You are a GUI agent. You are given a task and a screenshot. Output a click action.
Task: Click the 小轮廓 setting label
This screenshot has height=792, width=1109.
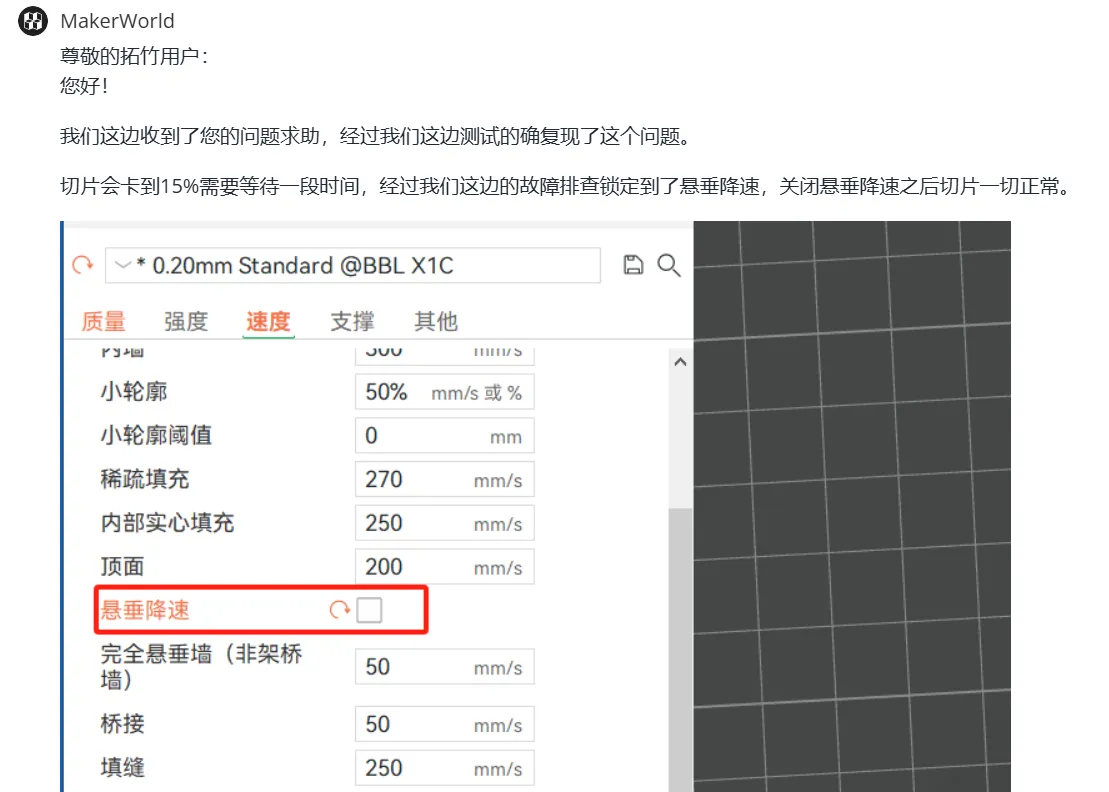pyautogui.click(x=134, y=392)
